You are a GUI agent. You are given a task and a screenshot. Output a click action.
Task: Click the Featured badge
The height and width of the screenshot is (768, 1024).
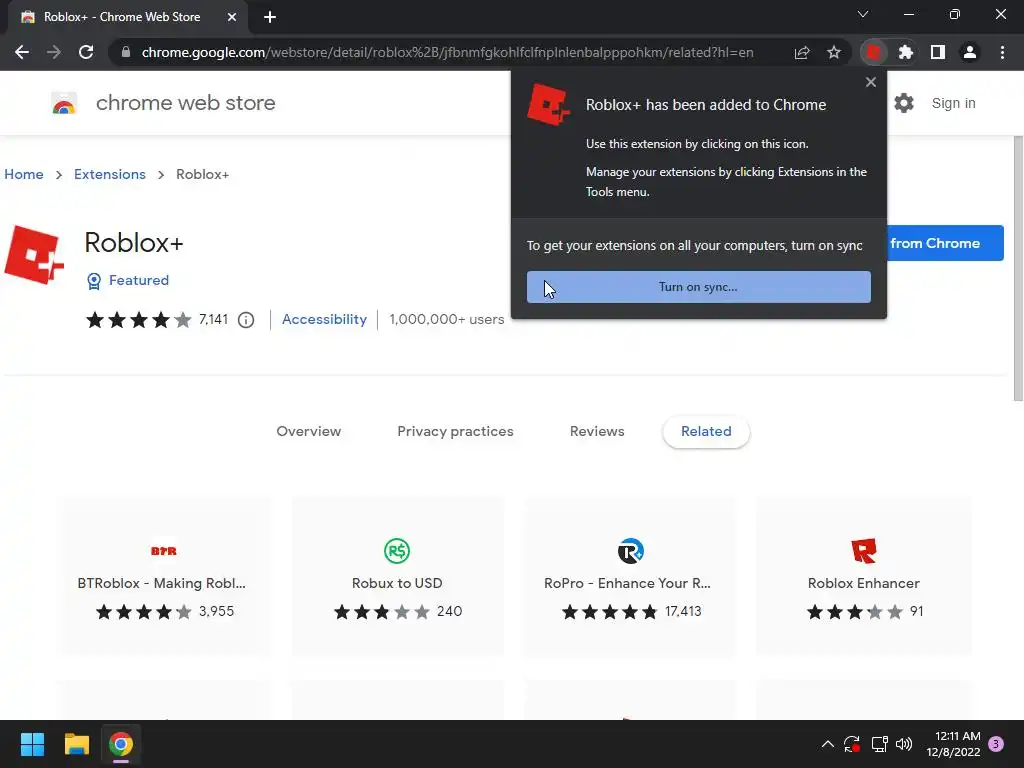128,280
